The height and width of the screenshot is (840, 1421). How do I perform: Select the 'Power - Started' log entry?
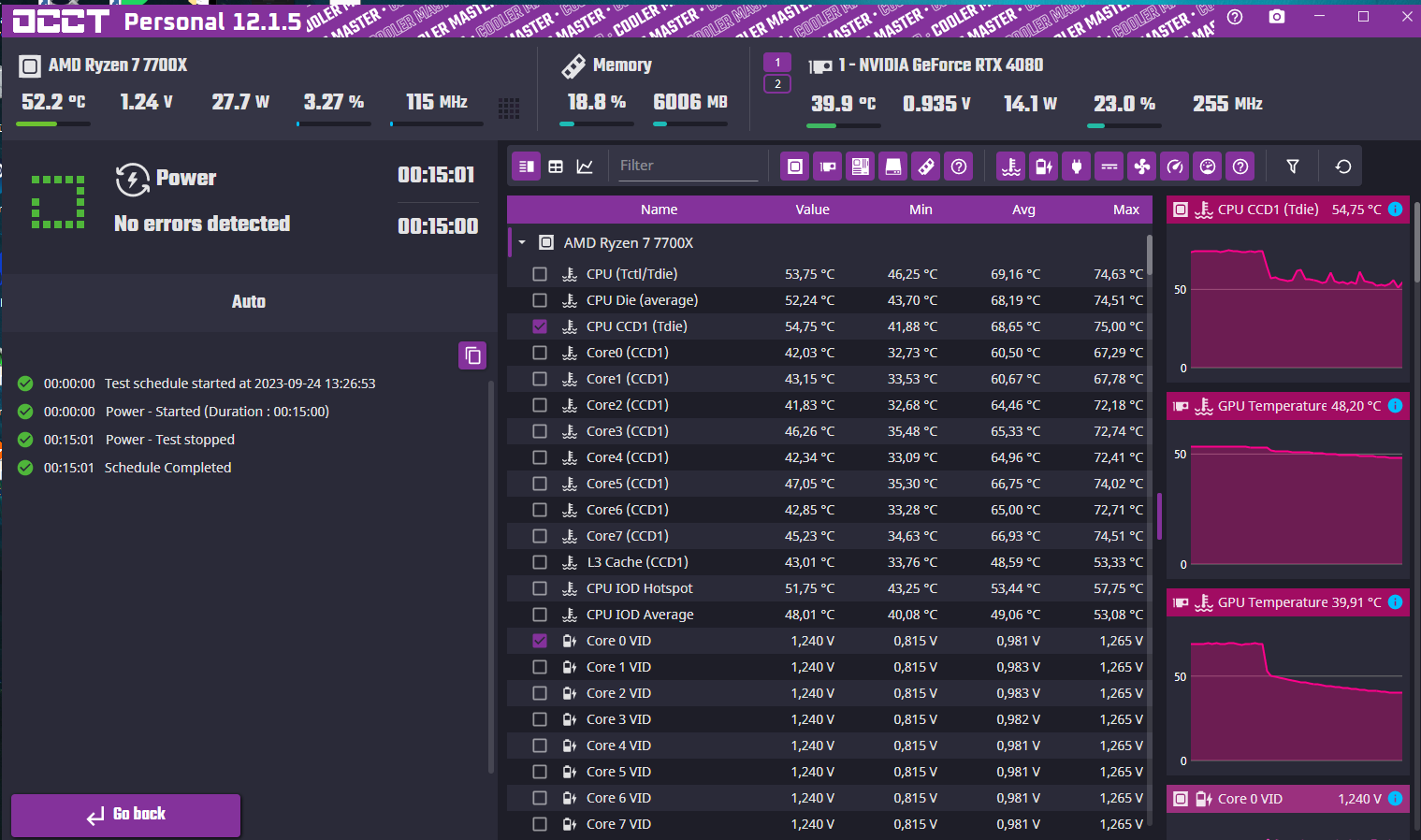(x=217, y=412)
